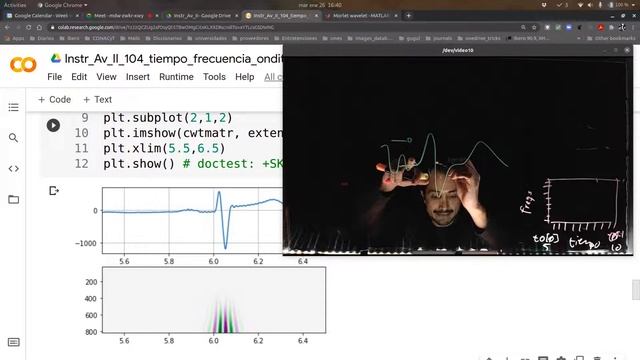This screenshot has width=640, height=360.
Task: Open the table of contents sidebar icon
Action: (x=13, y=107)
